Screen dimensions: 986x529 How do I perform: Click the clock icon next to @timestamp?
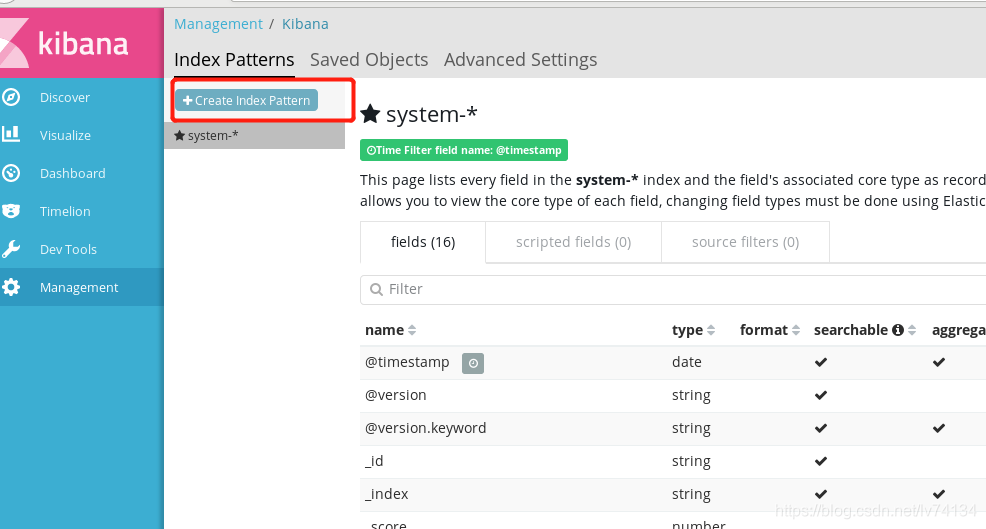point(473,363)
